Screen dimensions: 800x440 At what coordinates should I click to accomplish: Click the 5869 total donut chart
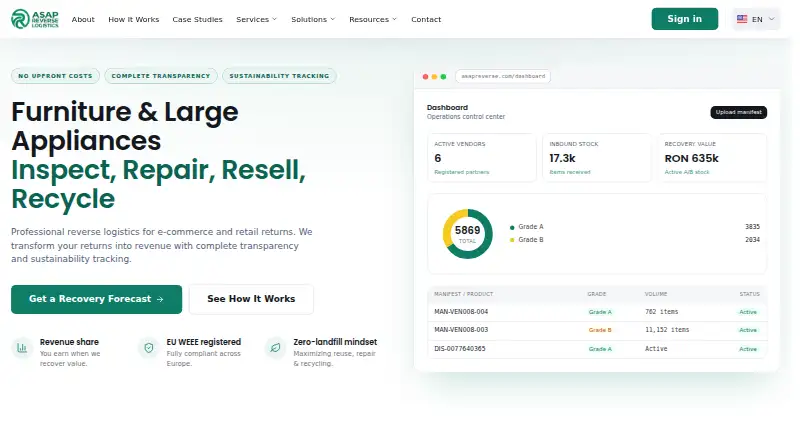[467, 234]
